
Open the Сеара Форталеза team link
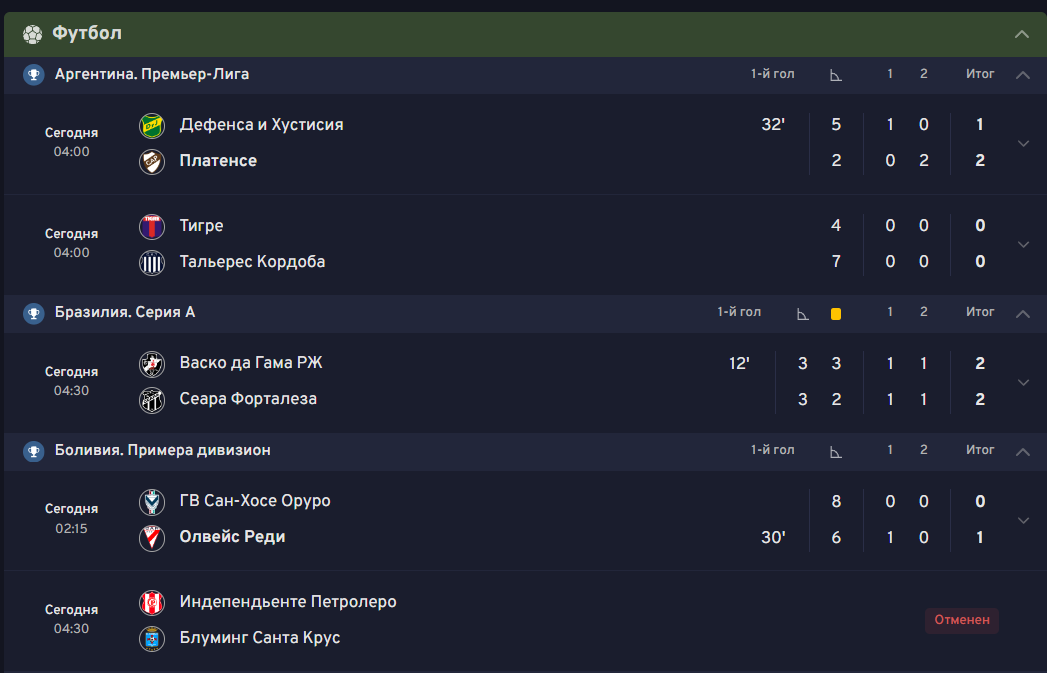tap(248, 399)
